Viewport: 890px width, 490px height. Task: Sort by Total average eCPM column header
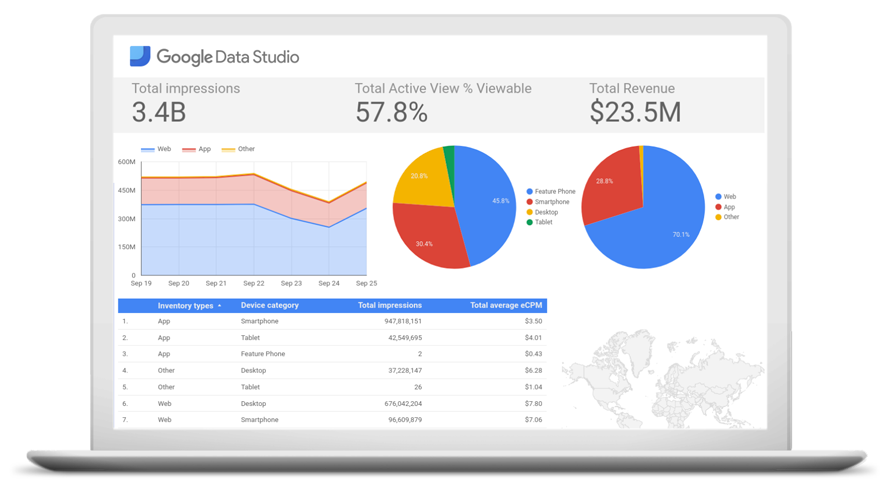pos(506,305)
